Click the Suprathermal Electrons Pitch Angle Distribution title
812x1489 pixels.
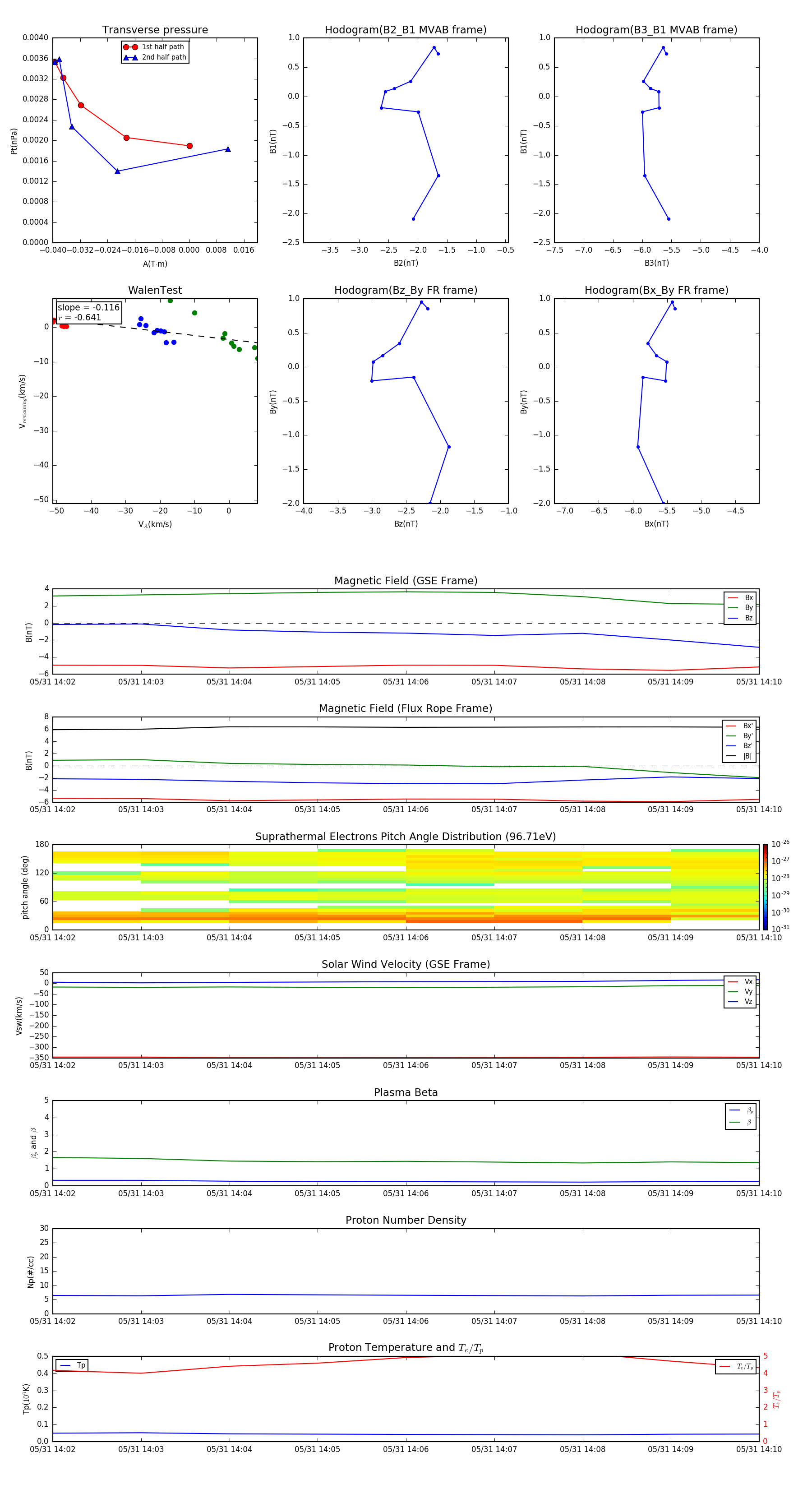click(406, 837)
